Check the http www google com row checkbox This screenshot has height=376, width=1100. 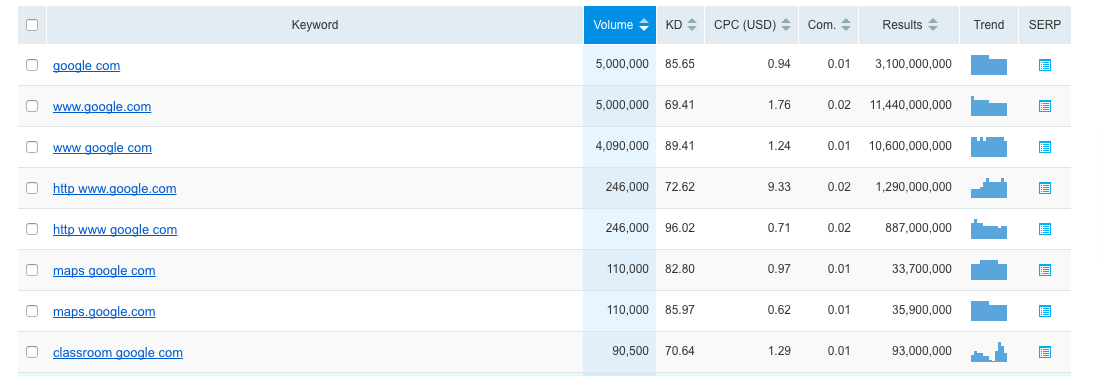tap(32, 229)
